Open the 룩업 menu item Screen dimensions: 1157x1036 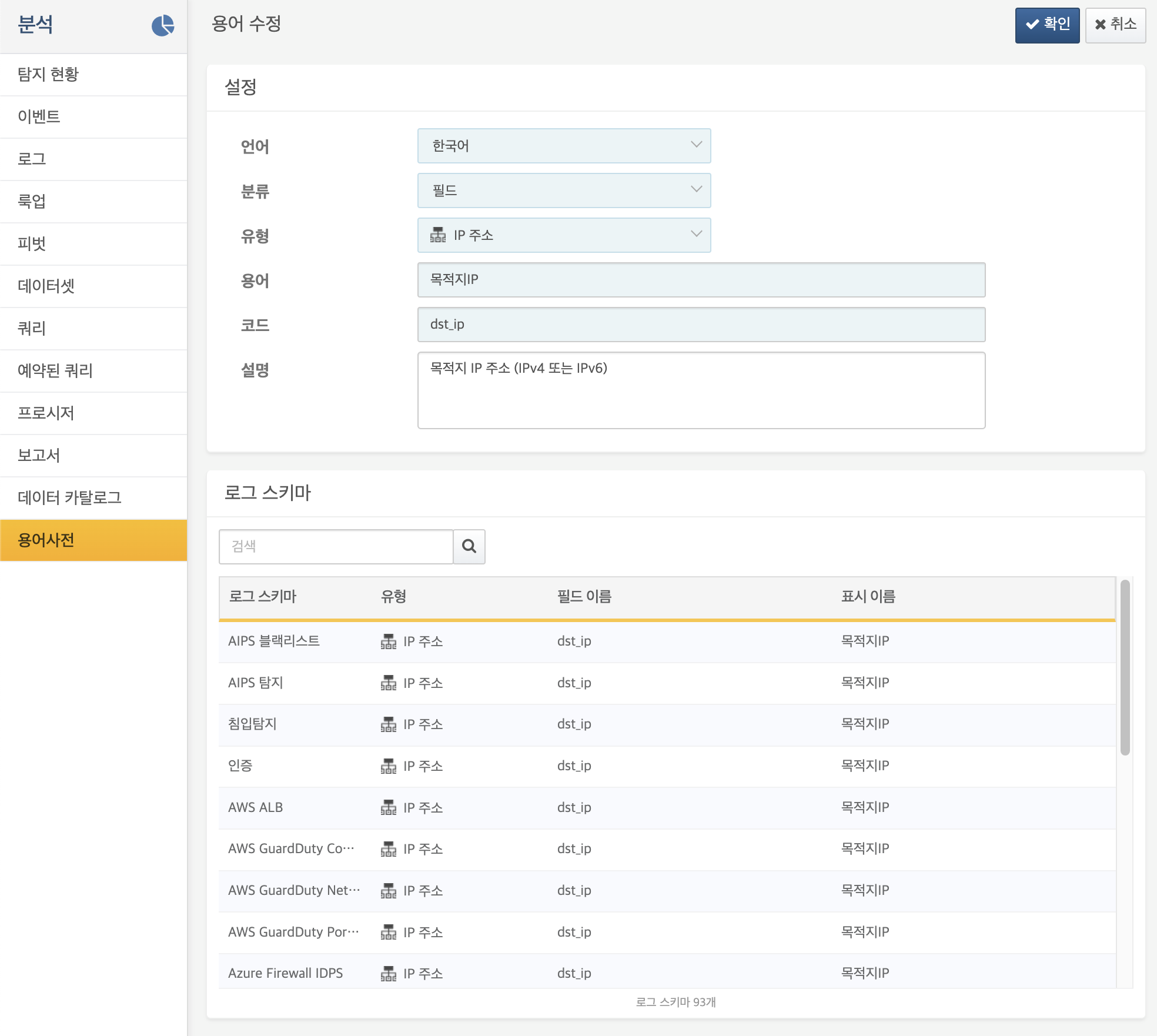pyautogui.click(x=93, y=202)
